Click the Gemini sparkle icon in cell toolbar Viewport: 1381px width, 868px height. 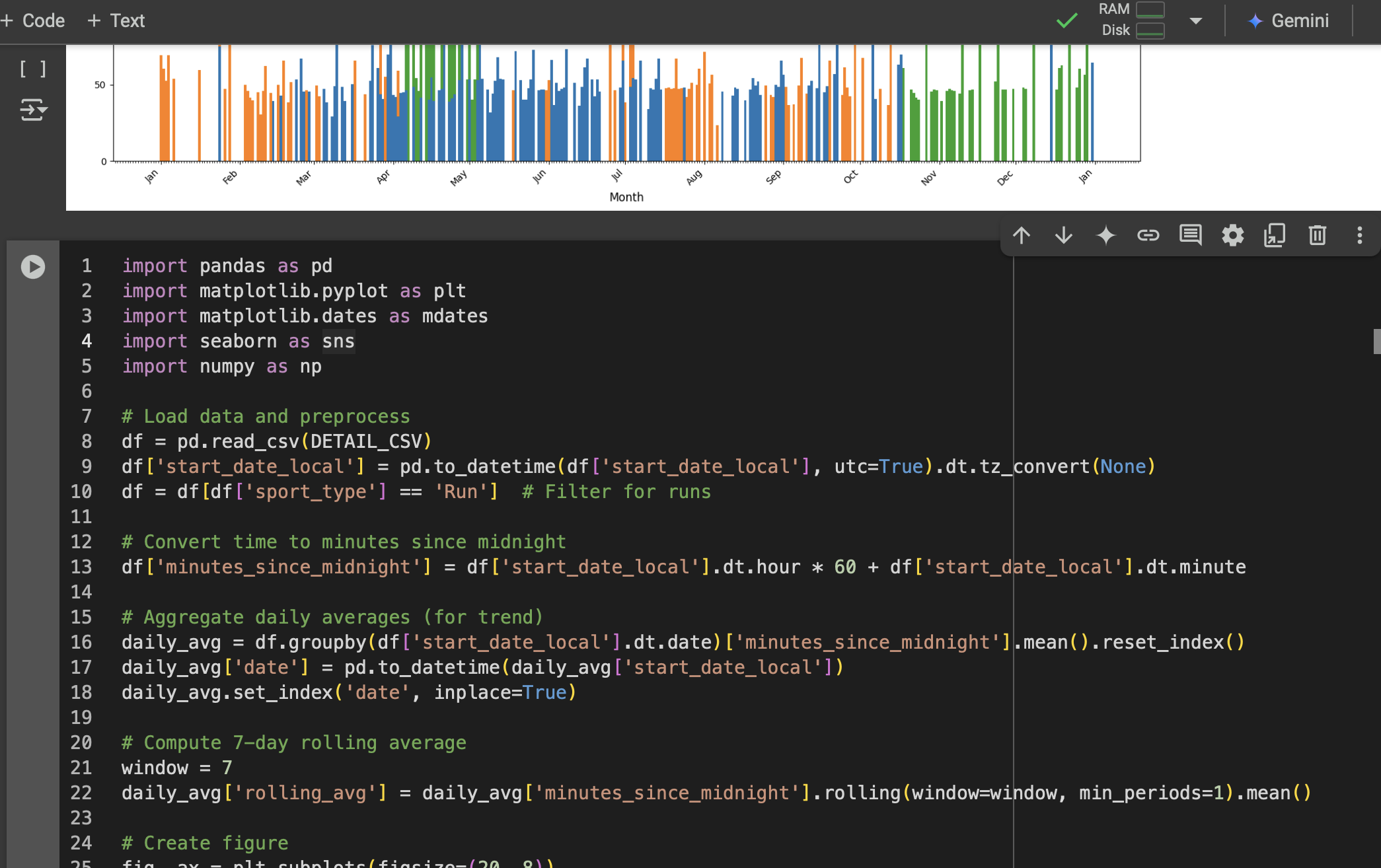pos(1106,235)
